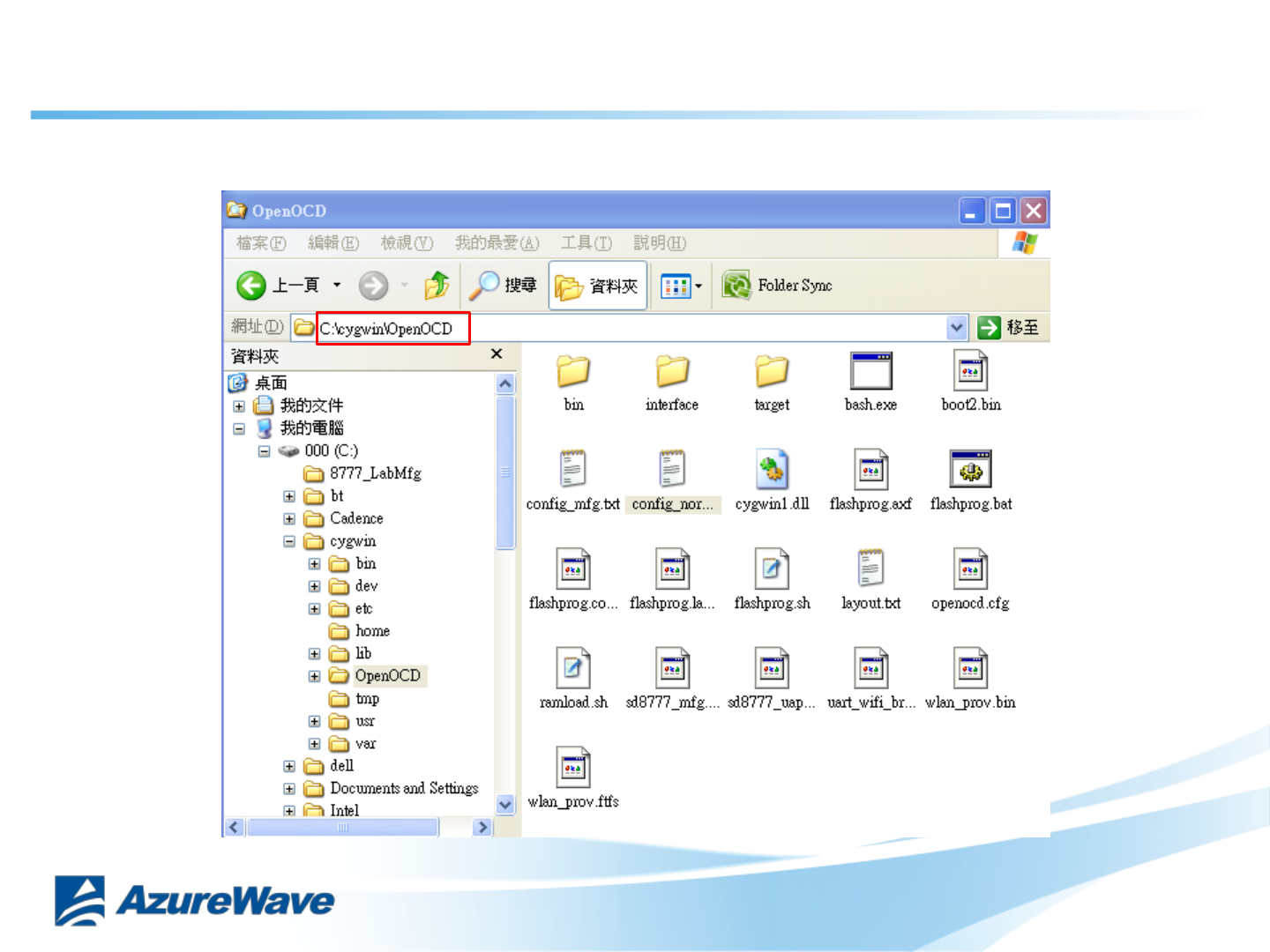Collapse the cygwin folder tree node
The width and height of the screenshot is (1270, 952).
point(289,541)
